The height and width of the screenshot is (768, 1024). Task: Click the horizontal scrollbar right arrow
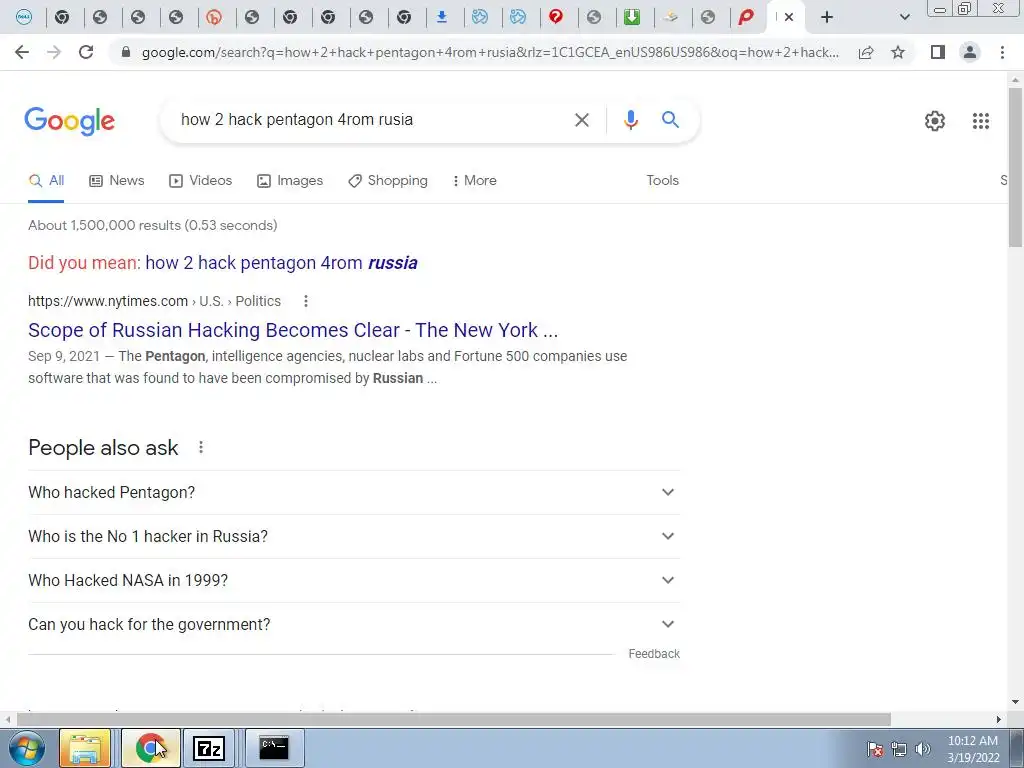point(999,719)
